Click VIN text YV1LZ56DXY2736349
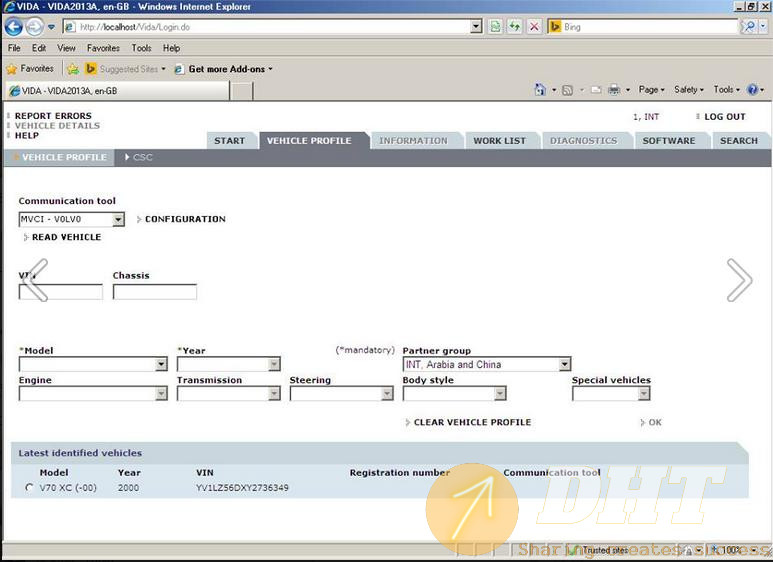The height and width of the screenshot is (562, 773). 242,488
